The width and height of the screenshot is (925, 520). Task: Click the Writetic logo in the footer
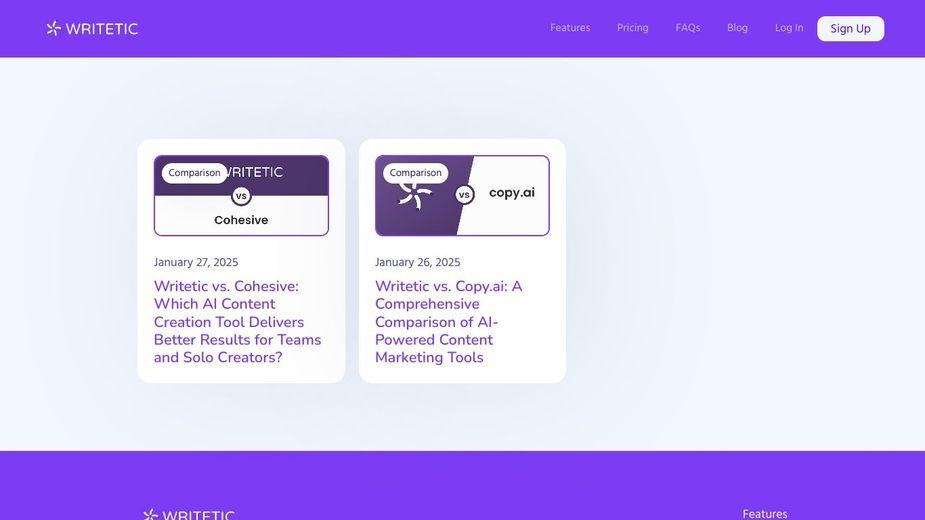[189, 515]
